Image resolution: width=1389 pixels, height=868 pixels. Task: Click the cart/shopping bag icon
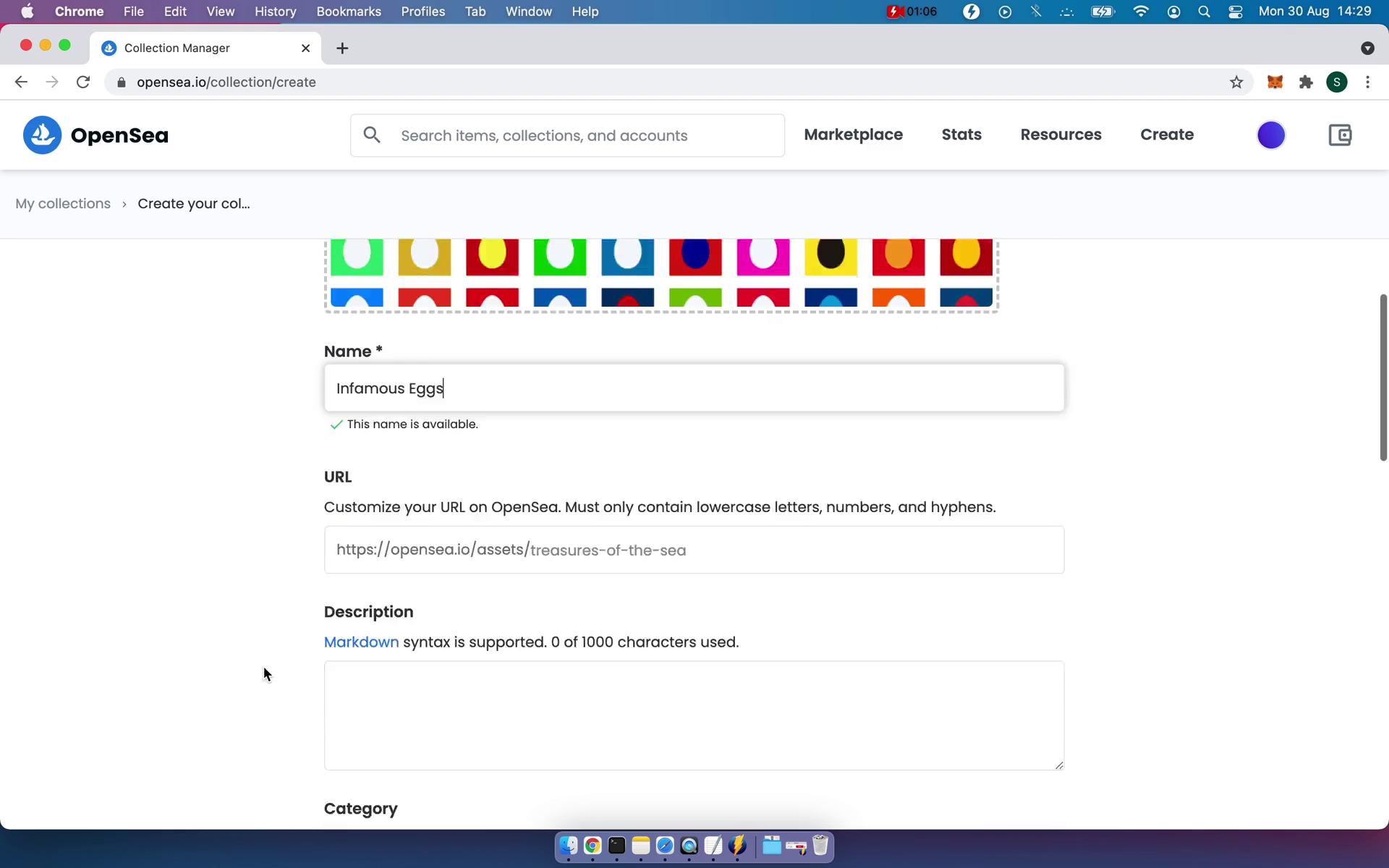point(1341,135)
